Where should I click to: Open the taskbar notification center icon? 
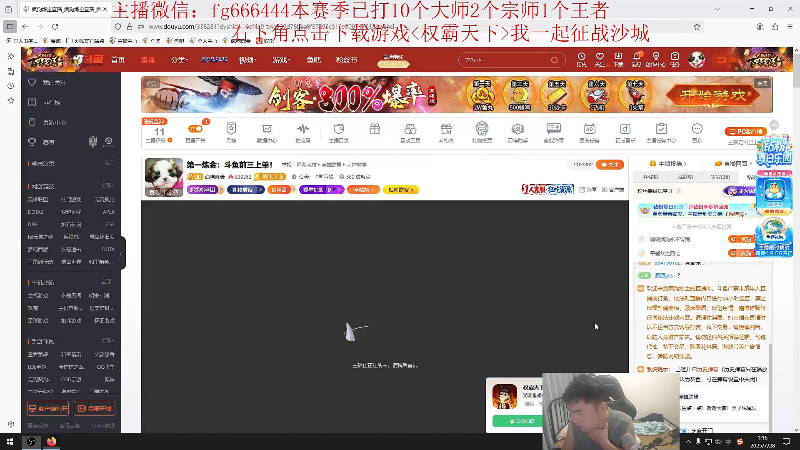(786, 442)
